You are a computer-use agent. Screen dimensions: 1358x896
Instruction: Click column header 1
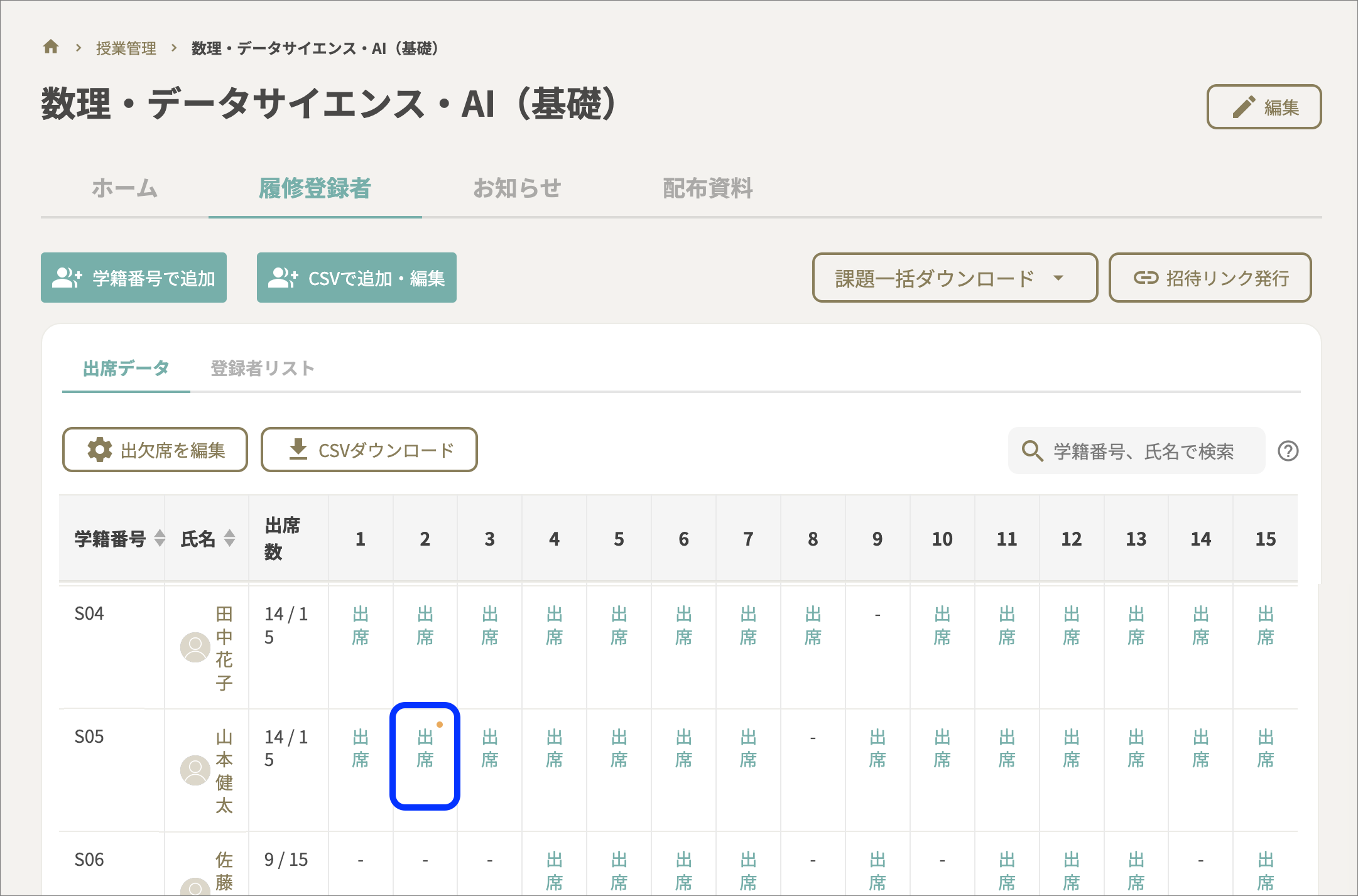click(361, 539)
